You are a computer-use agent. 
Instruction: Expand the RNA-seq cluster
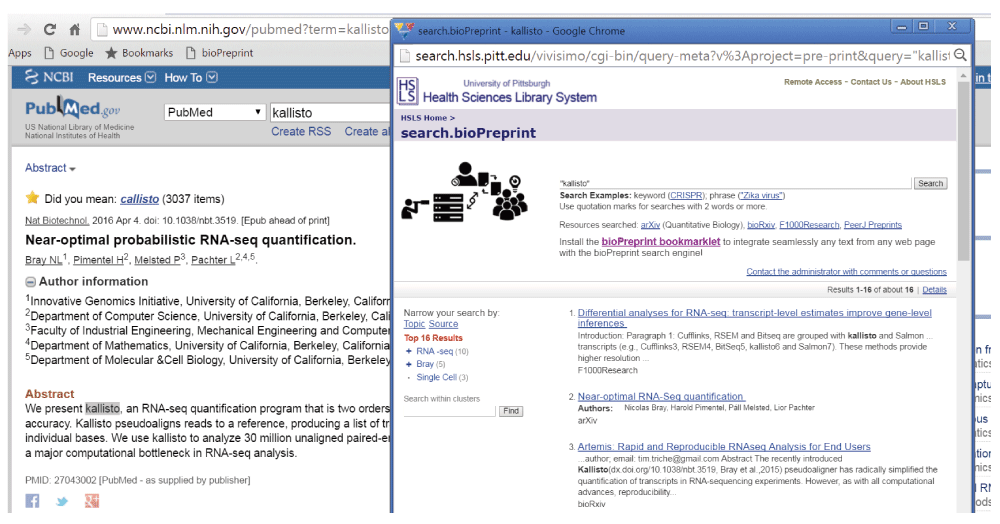pos(409,351)
